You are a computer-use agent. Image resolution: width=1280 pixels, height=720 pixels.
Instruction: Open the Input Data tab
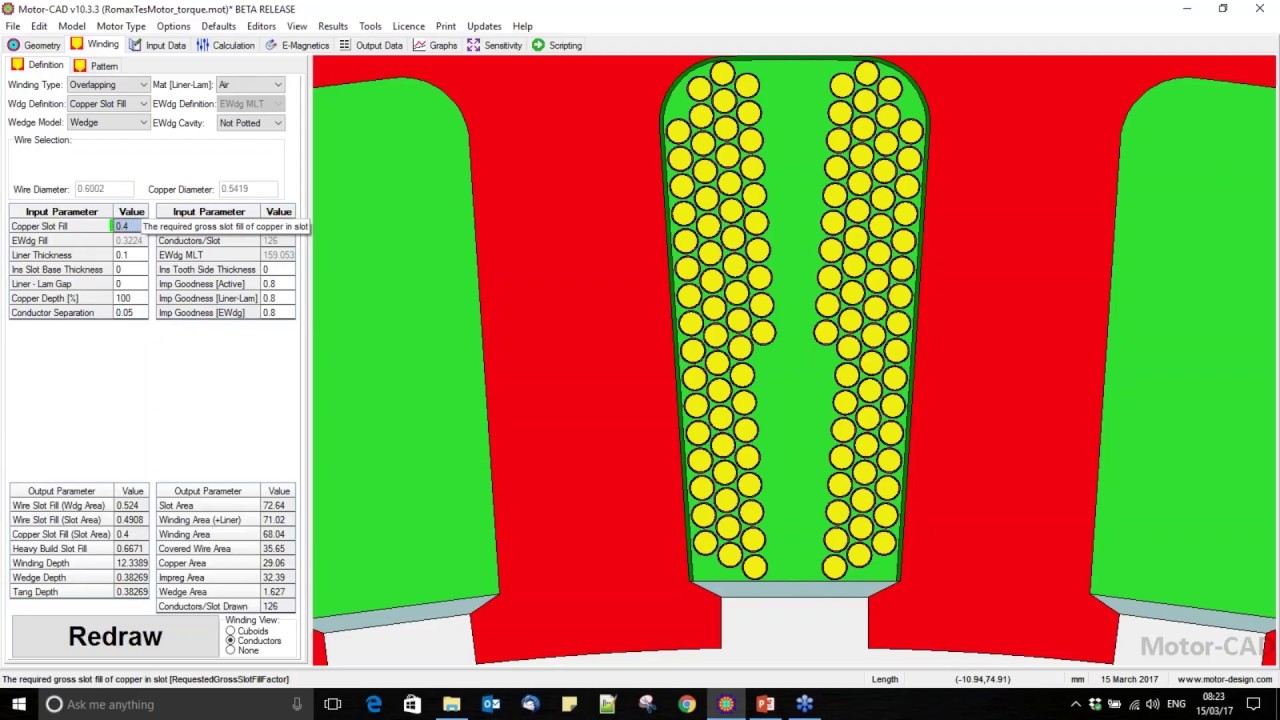(157, 45)
